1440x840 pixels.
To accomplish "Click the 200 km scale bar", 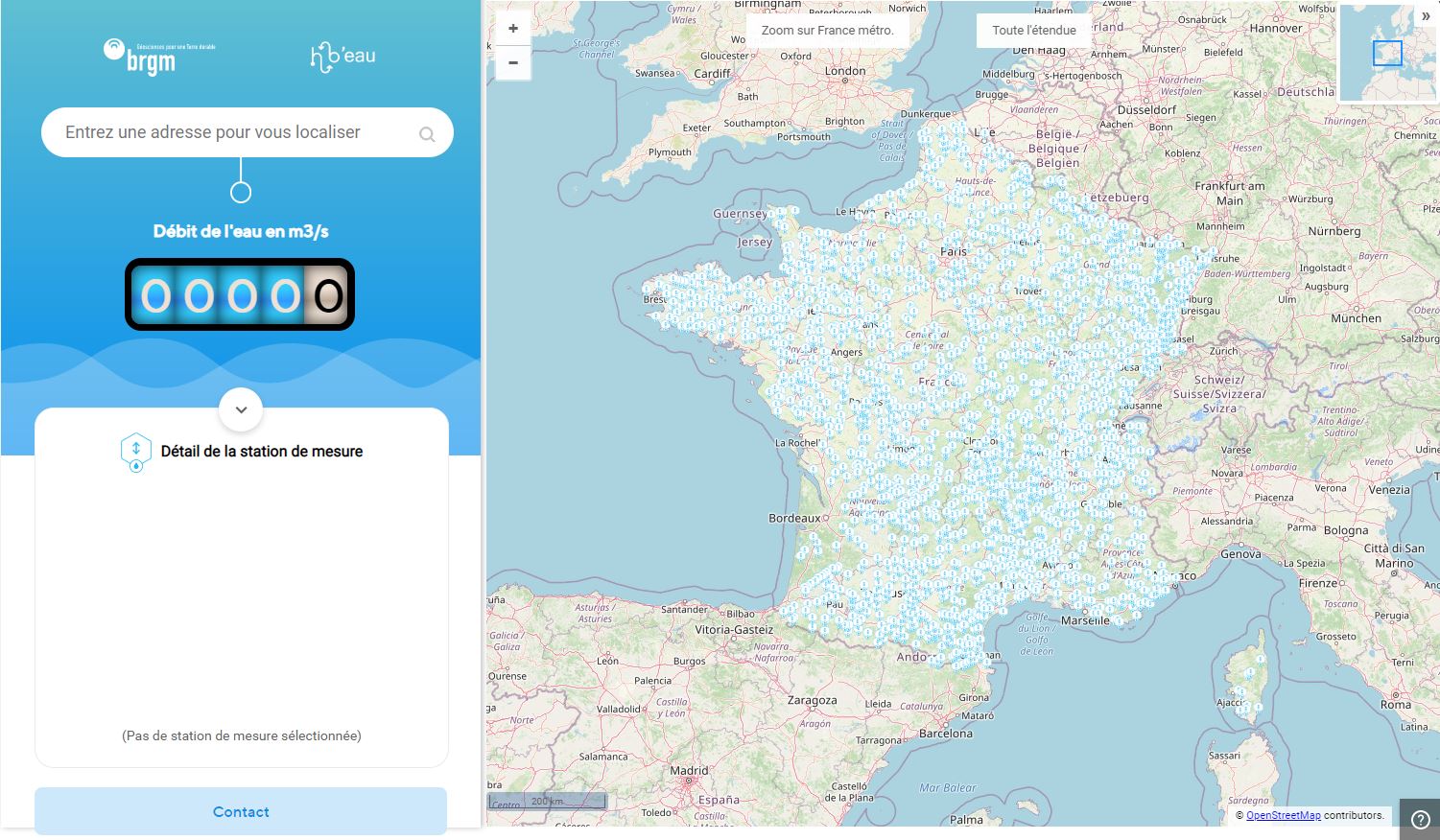I will (548, 801).
